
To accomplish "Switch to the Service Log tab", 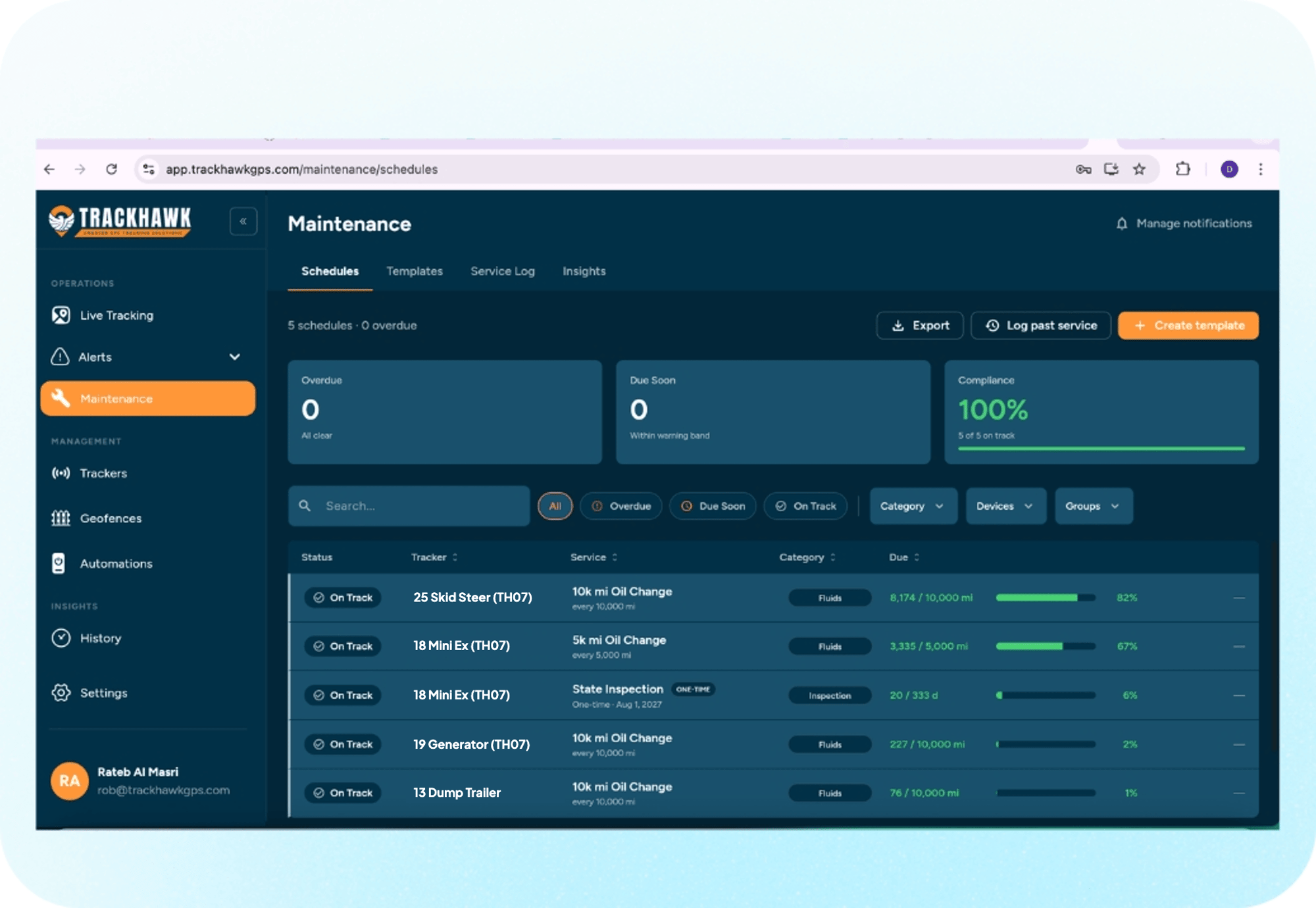I will (x=503, y=271).
